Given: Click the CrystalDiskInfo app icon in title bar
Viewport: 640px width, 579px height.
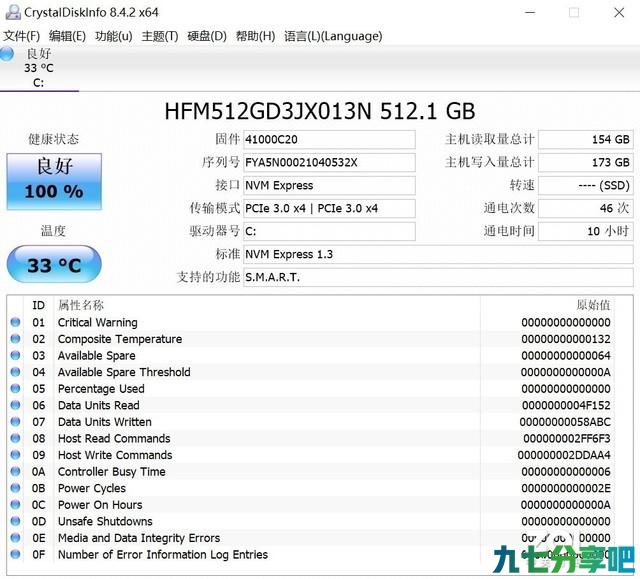Looking at the screenshot, I should [x=13, y=12].
